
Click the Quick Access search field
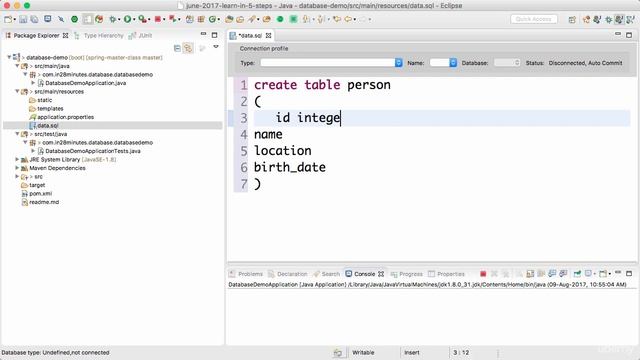coord(533,19)
